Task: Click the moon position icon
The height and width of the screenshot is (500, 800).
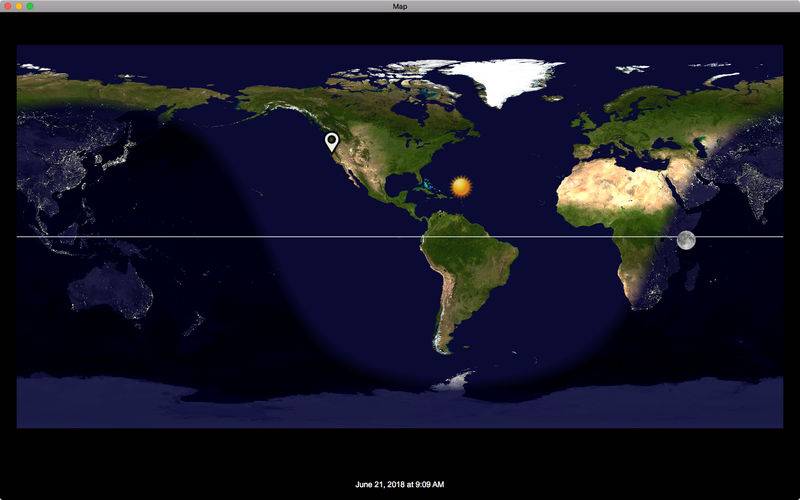Action: tap(686, 240)
